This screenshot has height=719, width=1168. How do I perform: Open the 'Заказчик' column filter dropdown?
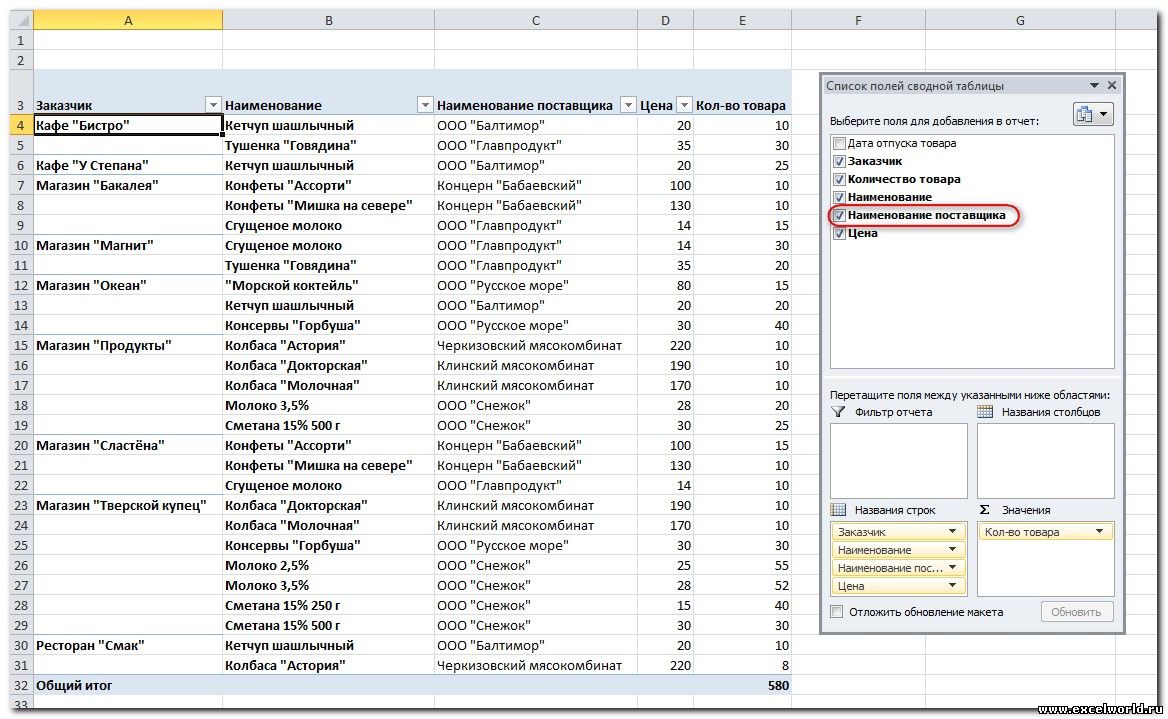point(213,105)
